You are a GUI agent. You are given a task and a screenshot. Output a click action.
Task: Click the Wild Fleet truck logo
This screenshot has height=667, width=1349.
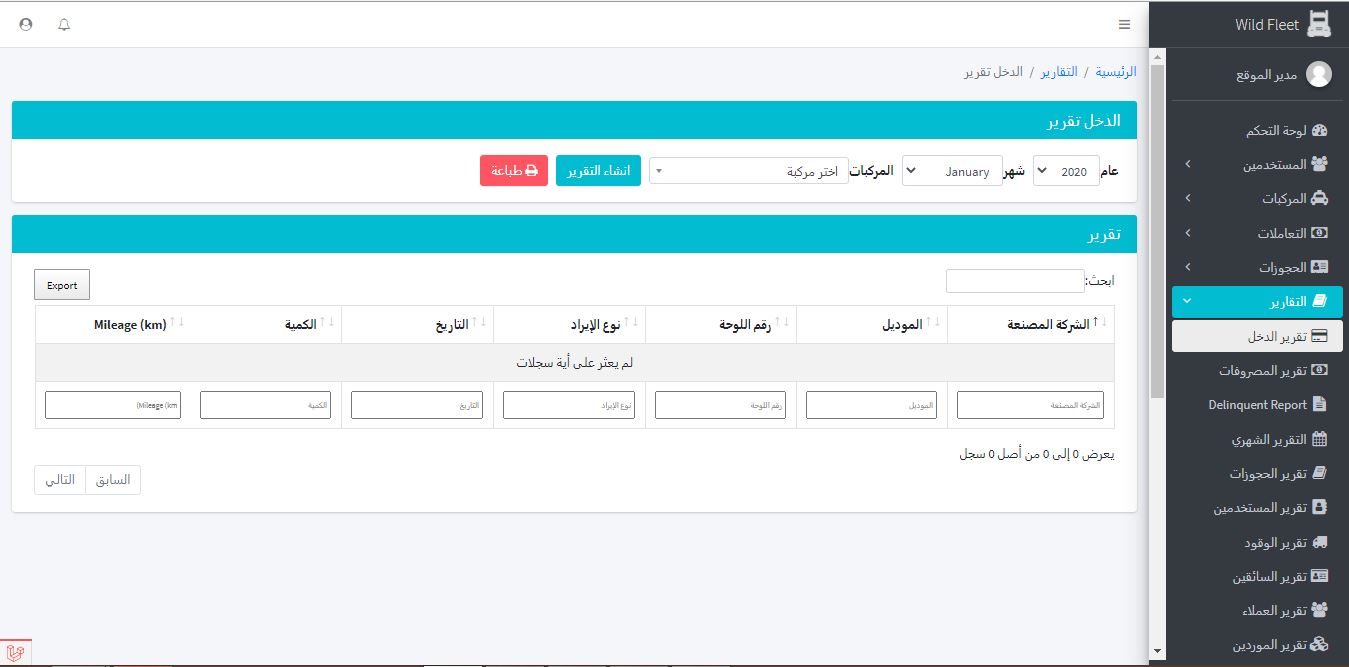[x=1319, y=24]
